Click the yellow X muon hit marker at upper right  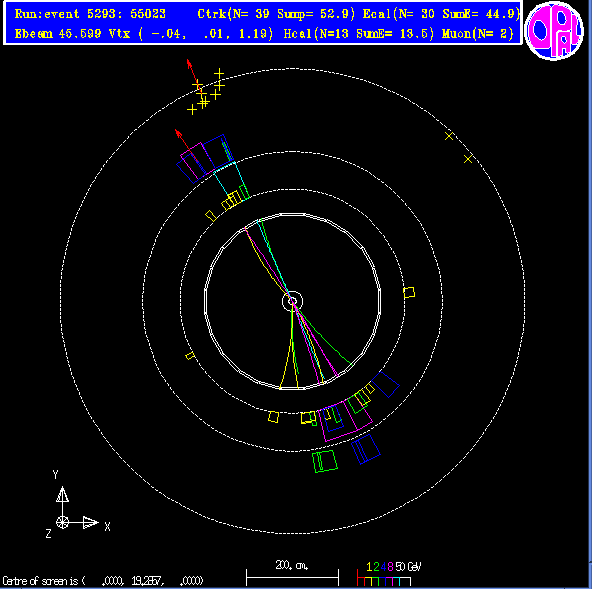pyautogui.click(x=449, y=136)
